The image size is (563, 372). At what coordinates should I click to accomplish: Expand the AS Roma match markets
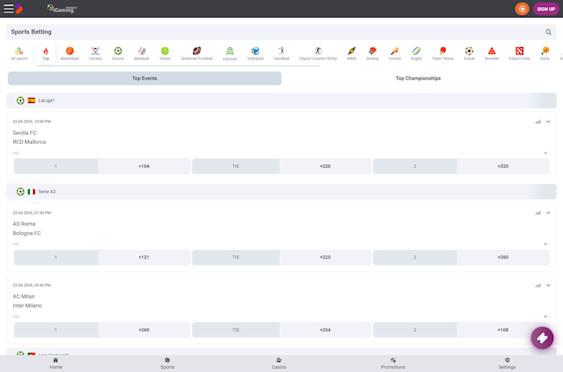point(548,213)
